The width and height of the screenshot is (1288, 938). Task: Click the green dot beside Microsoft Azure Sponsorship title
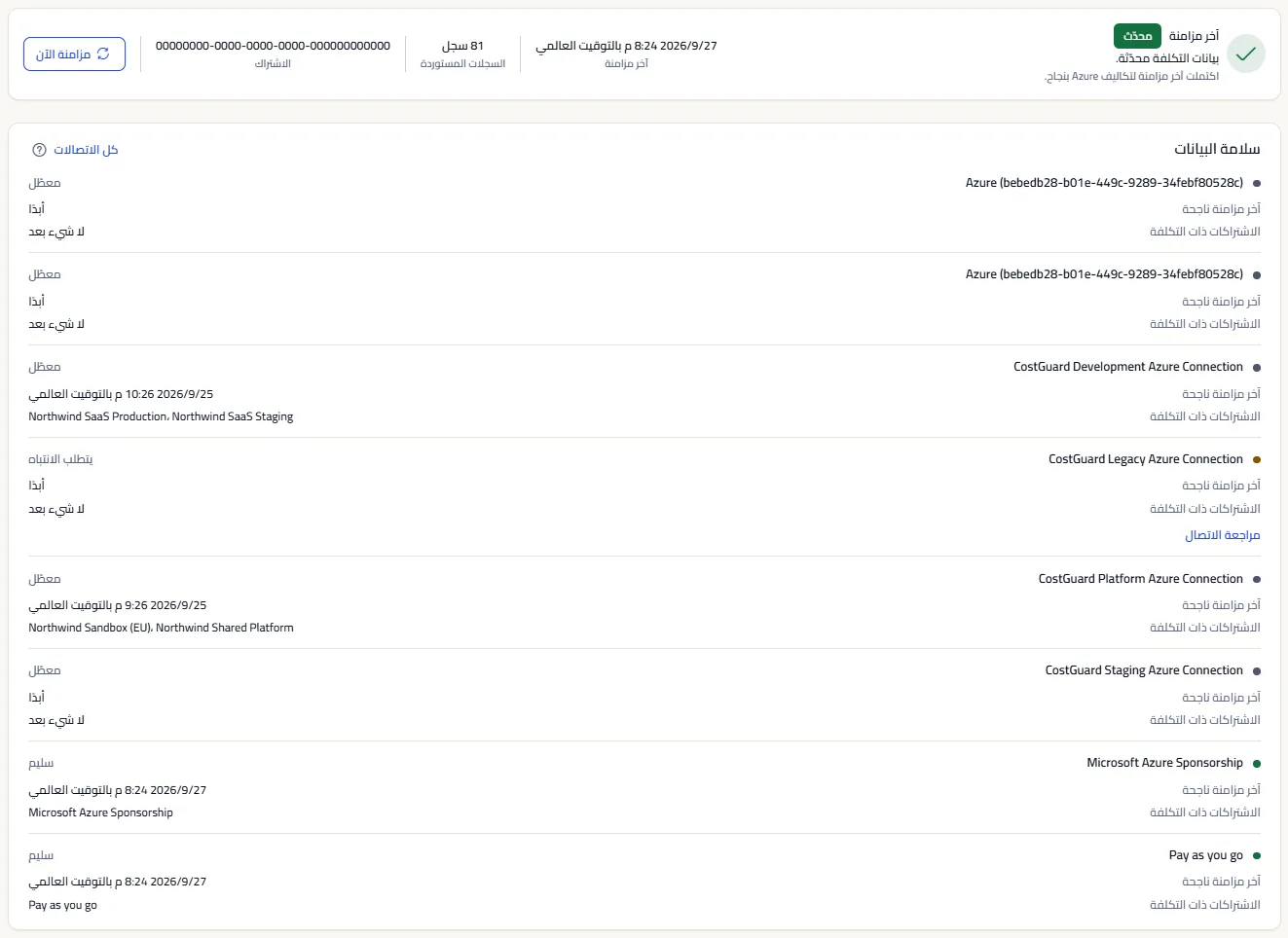pyautogui.click(x=1257, y=764)
